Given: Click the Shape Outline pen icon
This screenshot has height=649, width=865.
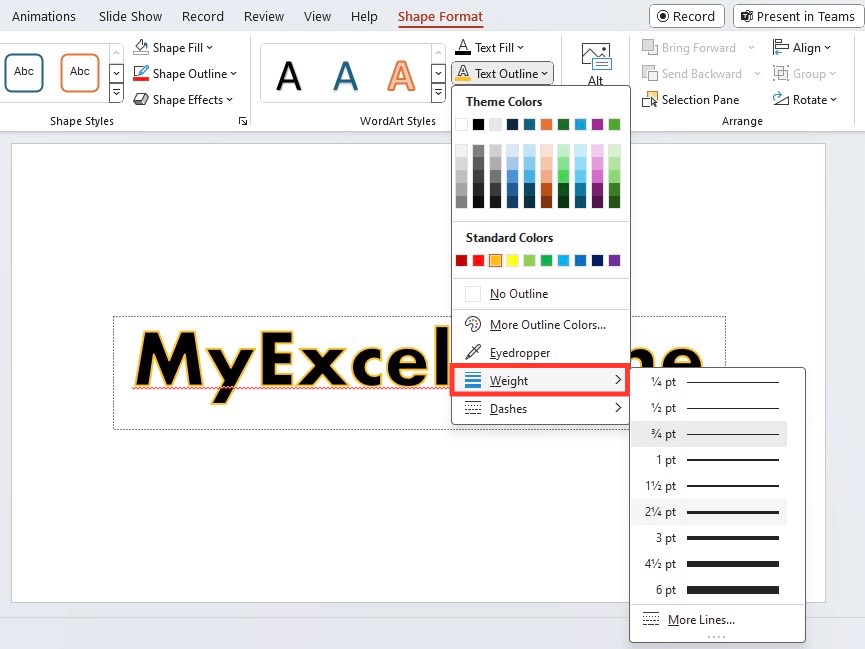Looking at the screenshot, I should point(141,73).
